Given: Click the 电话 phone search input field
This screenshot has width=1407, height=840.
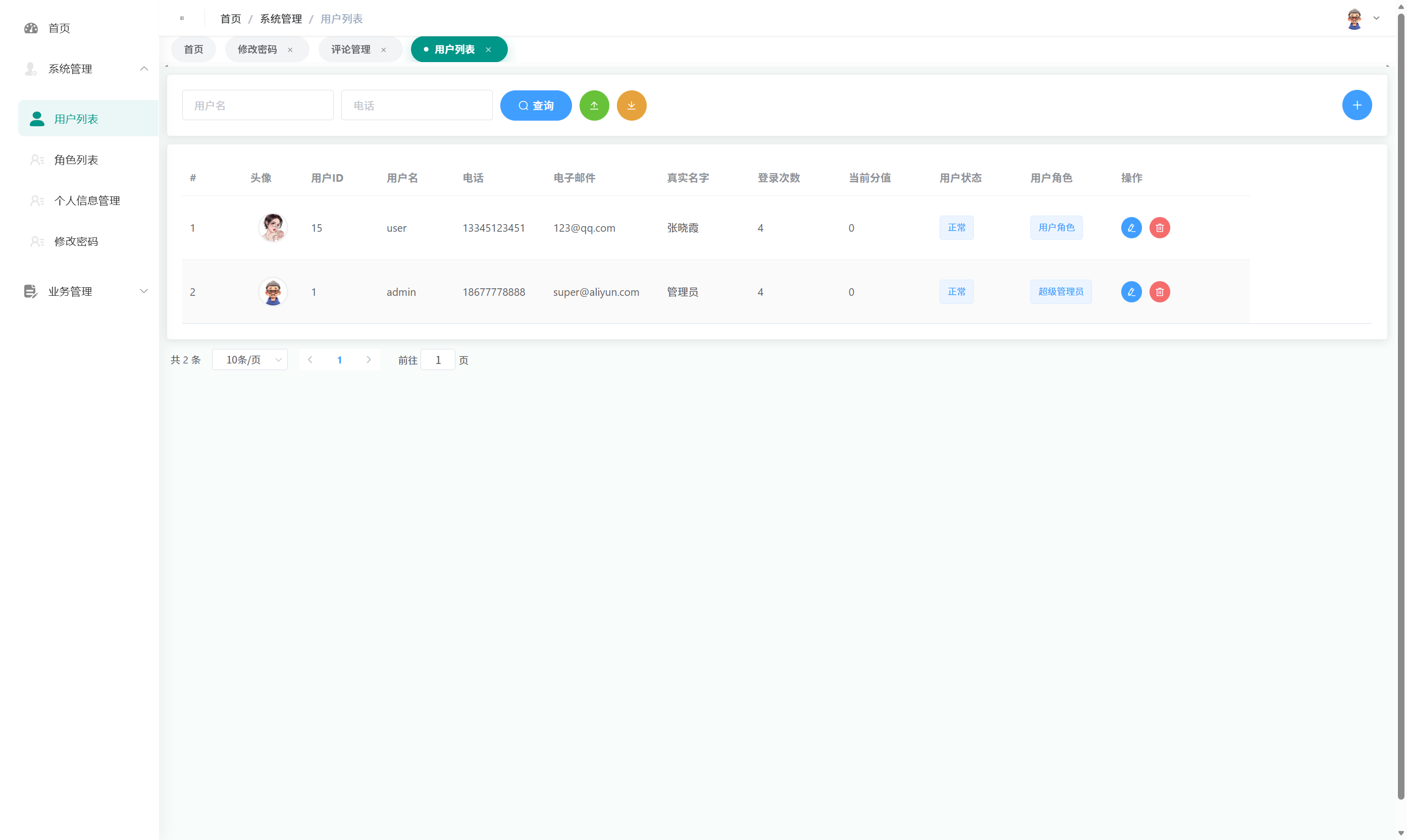Looking at the screenshot, I should pos(416,104).
